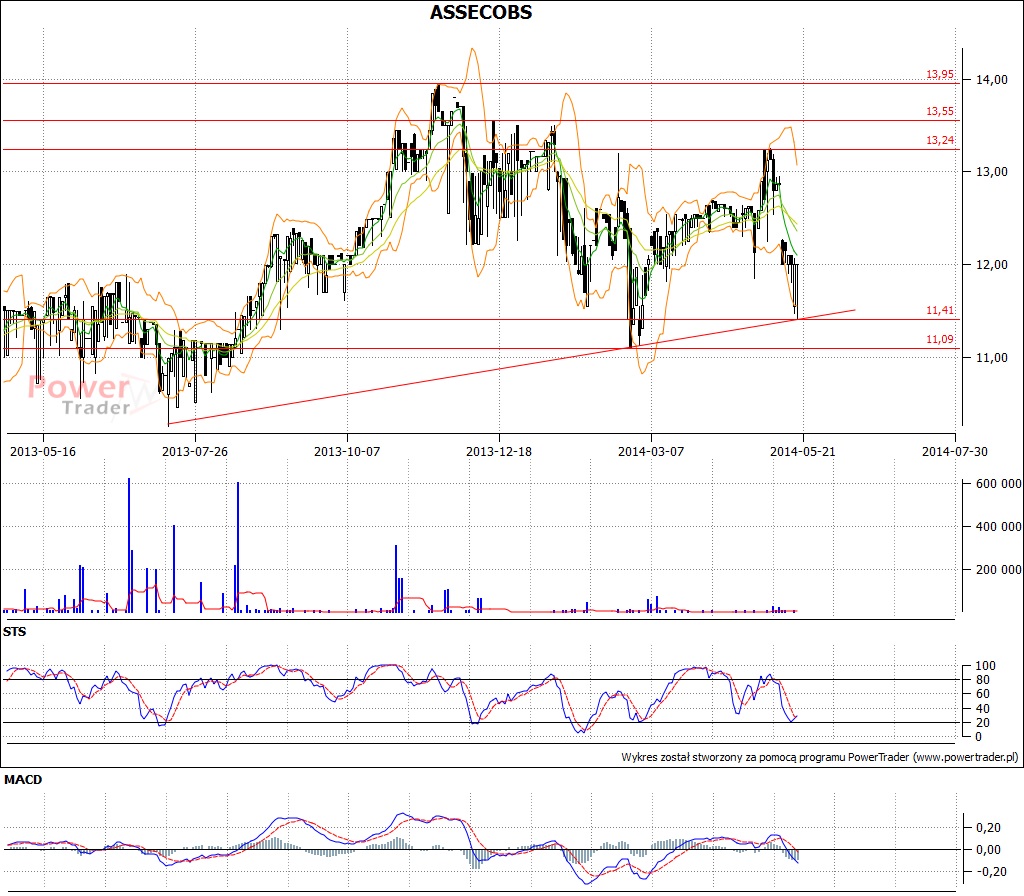Screen dimensions: 1024x896
Task: Click the PowerTrader program credit text
Action: pyautogui.click(x=820, y=758)
